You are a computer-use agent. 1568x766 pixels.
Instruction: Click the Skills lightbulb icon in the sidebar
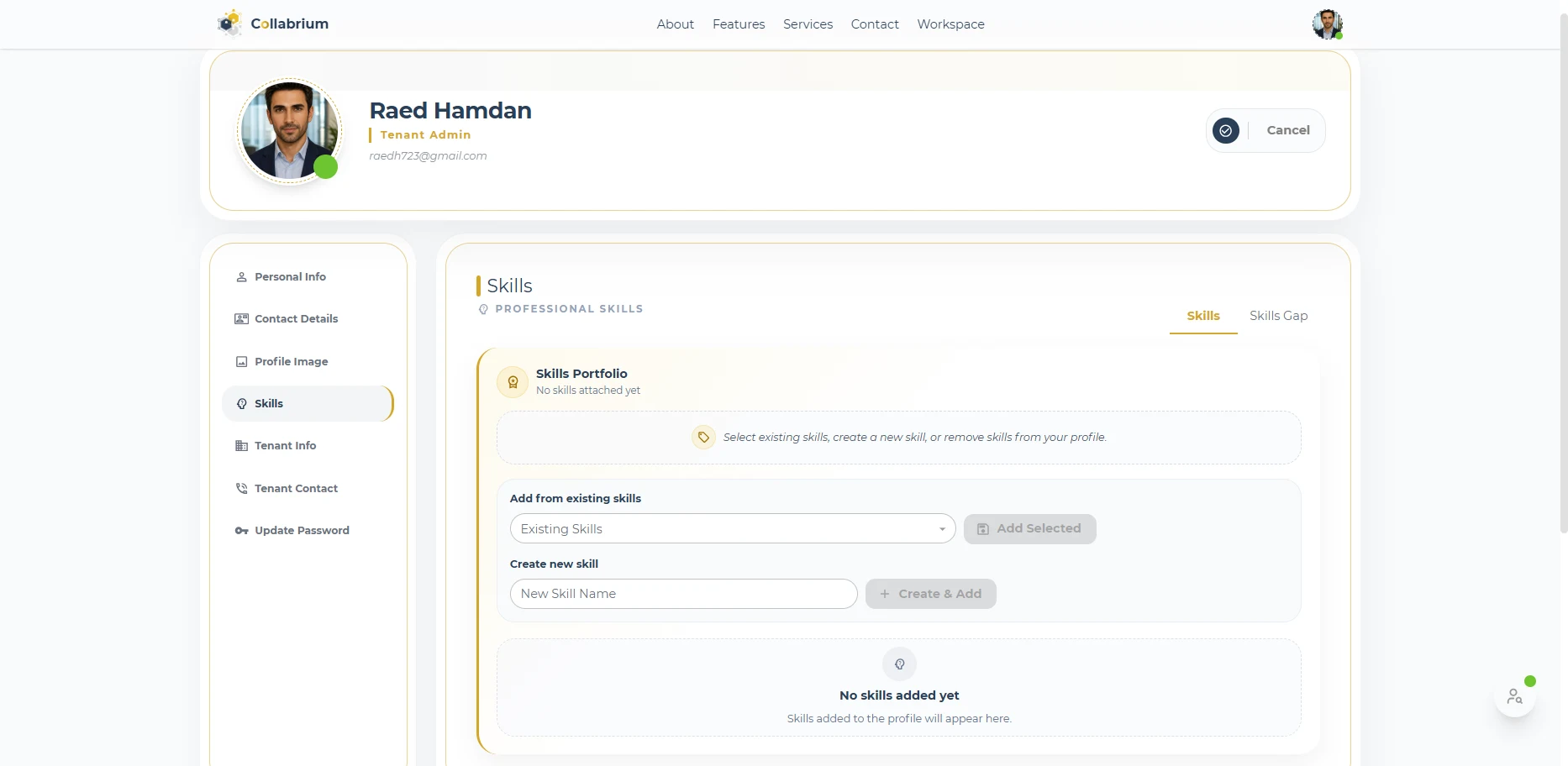click(x=242, y=404)
